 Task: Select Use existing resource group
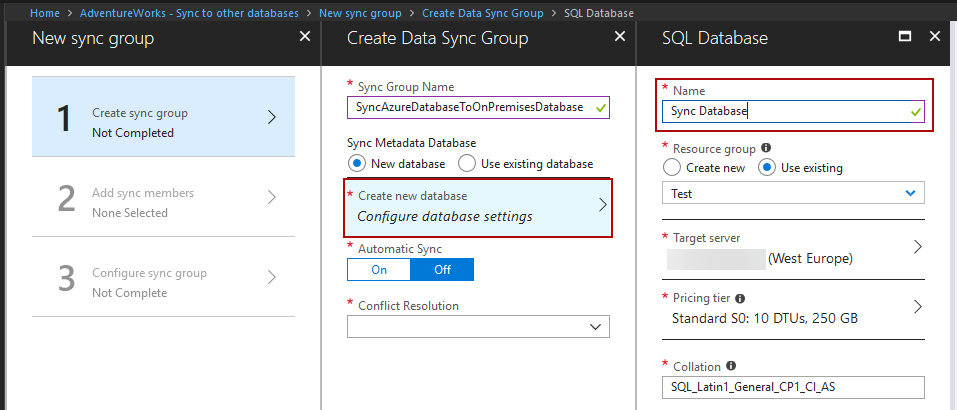tap(767, 168)
